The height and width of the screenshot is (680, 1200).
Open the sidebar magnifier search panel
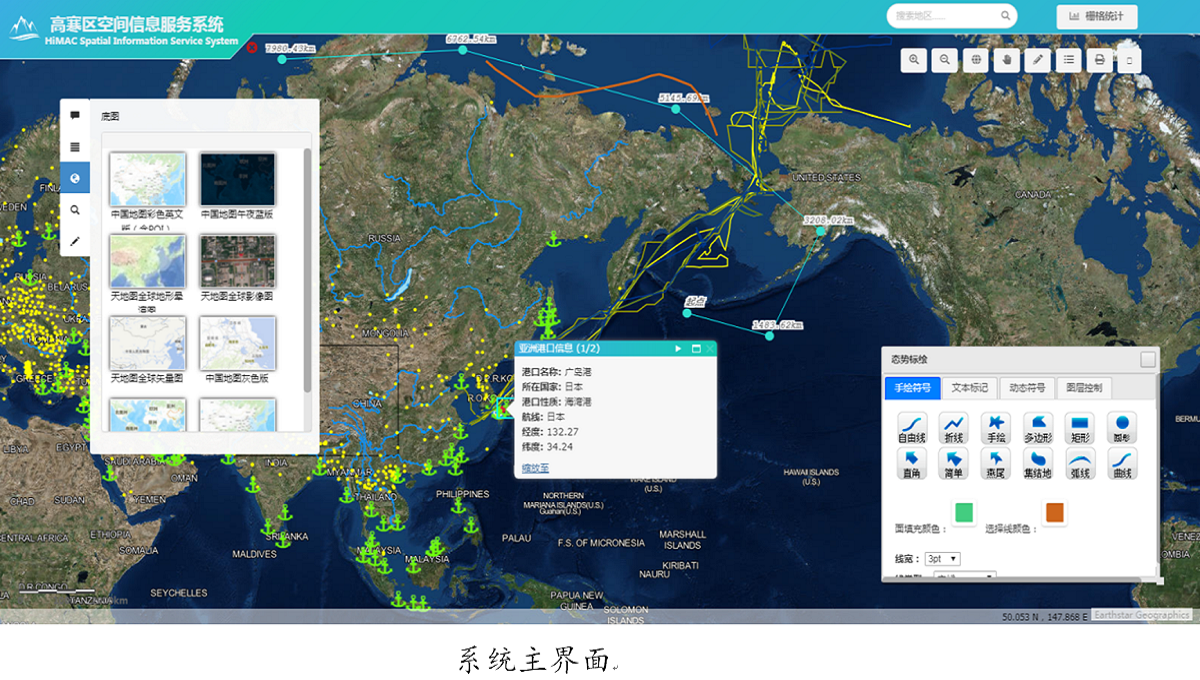click(75, 210)
